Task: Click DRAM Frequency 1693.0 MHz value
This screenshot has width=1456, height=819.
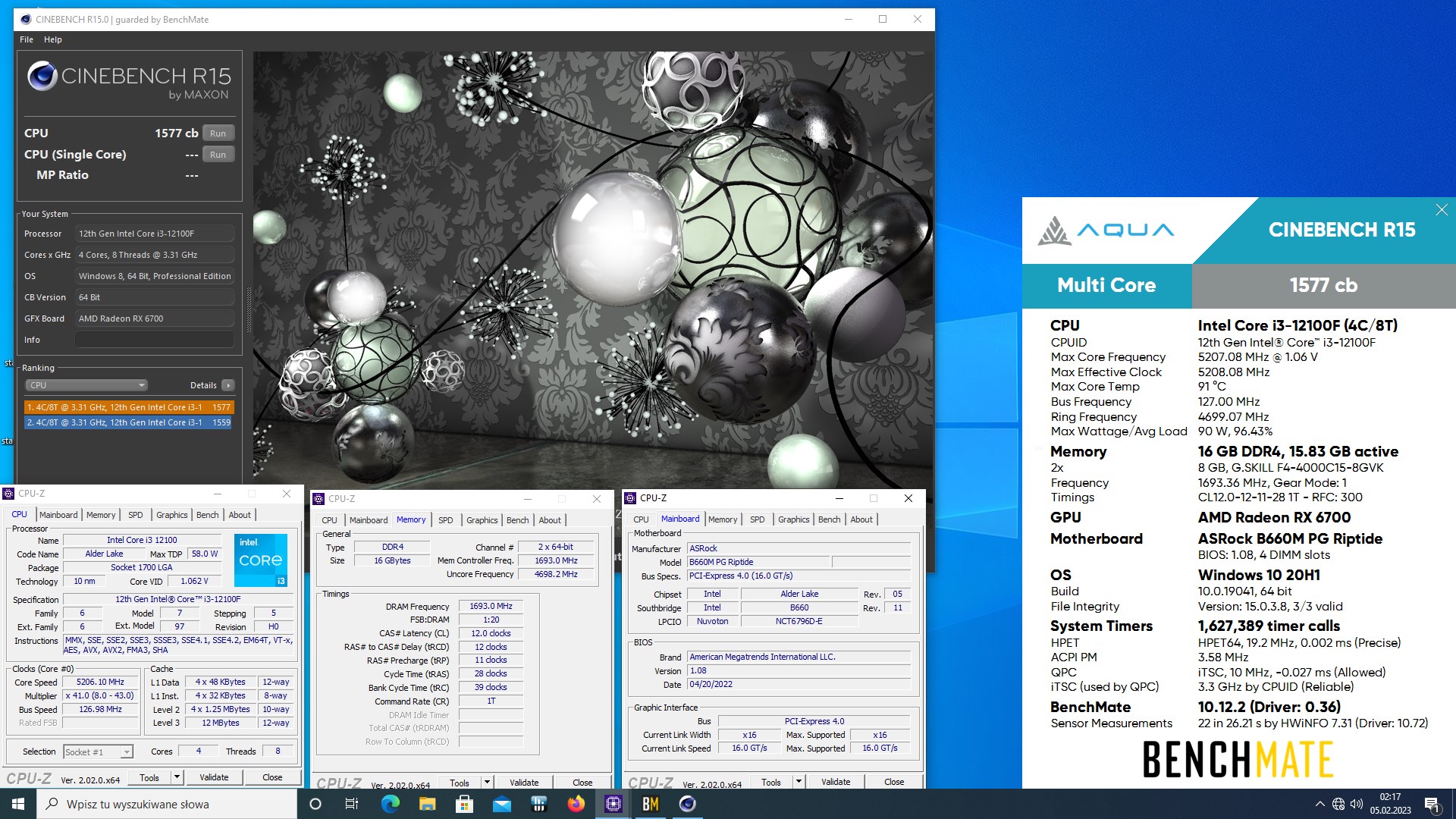Action: [x=491, y=606]
